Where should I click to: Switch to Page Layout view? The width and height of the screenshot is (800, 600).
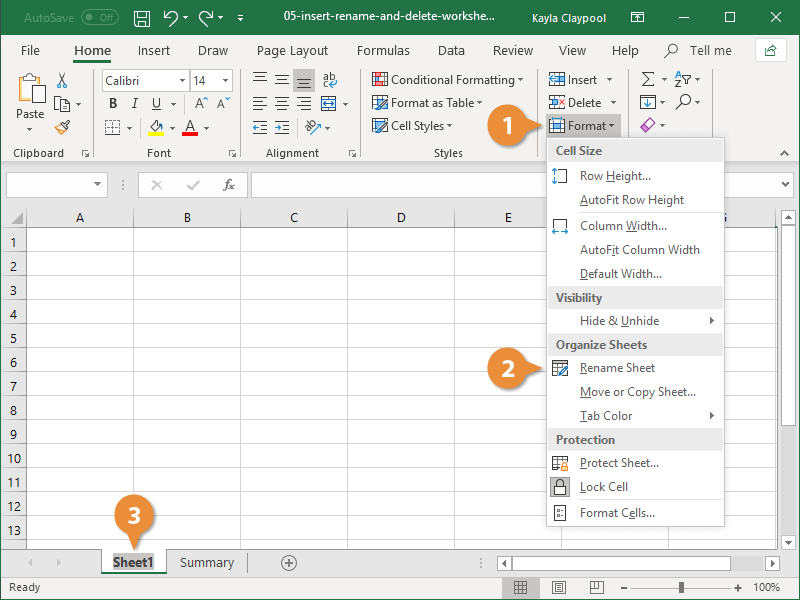tap(559, 588)
